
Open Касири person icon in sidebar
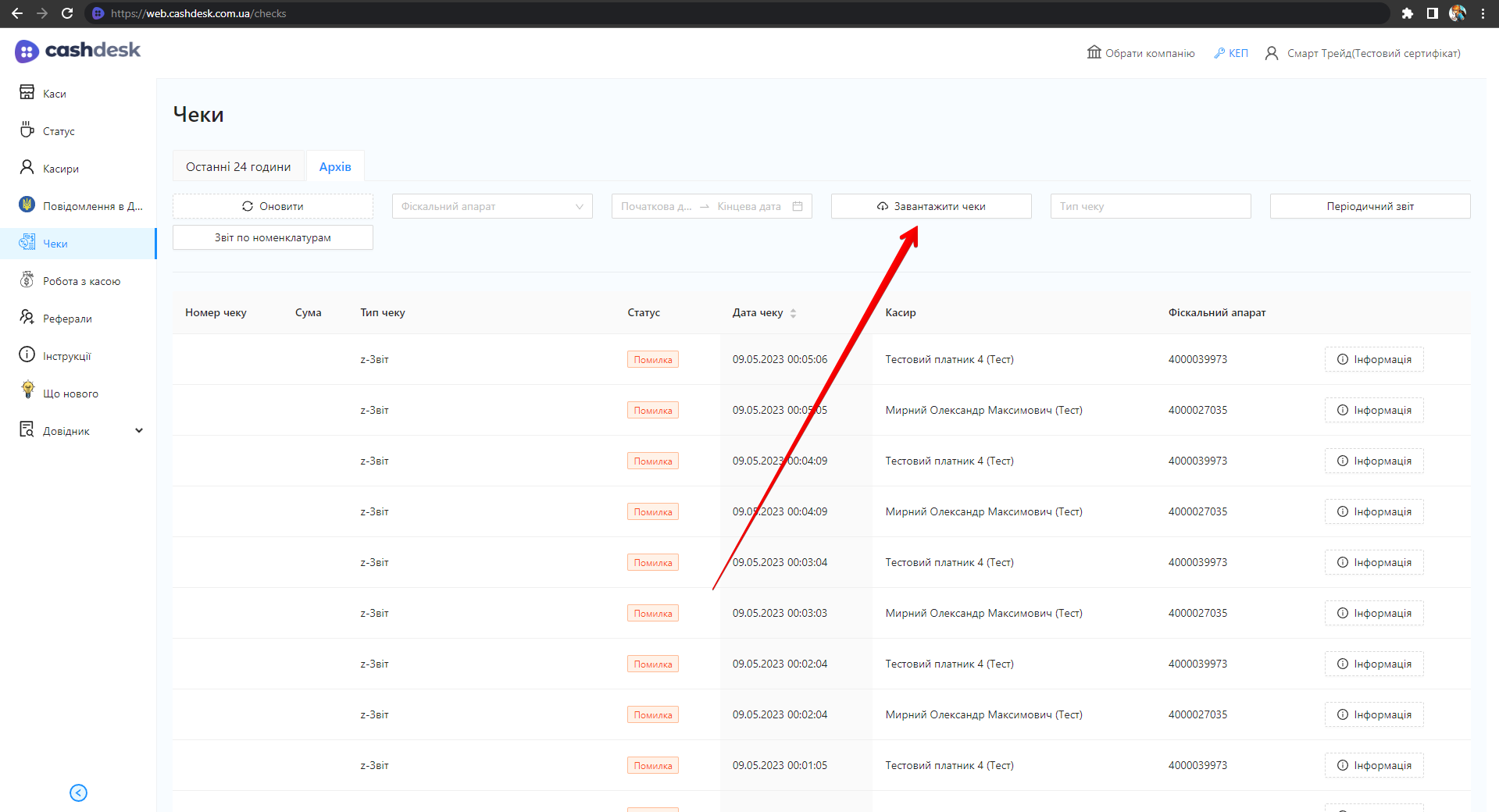(x=27, y=168)
